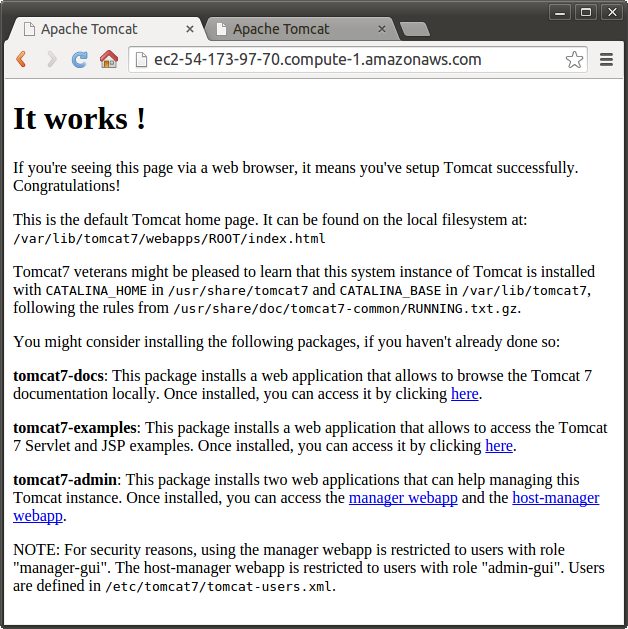Image resolution: width=628 pixels, height=629 pixels.
Task: Bookmark this page with the star icon
Action: point(574,60)
